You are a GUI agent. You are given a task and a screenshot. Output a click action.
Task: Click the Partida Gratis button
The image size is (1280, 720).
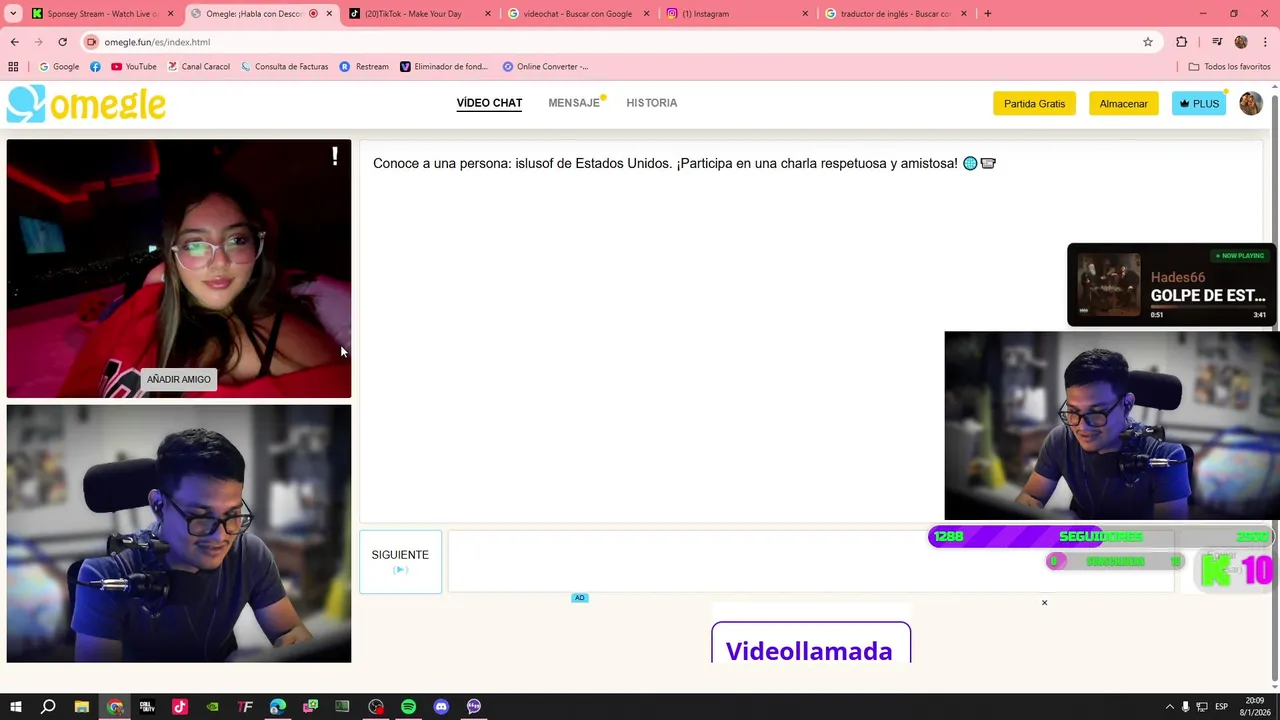(x=1034, y=104)
